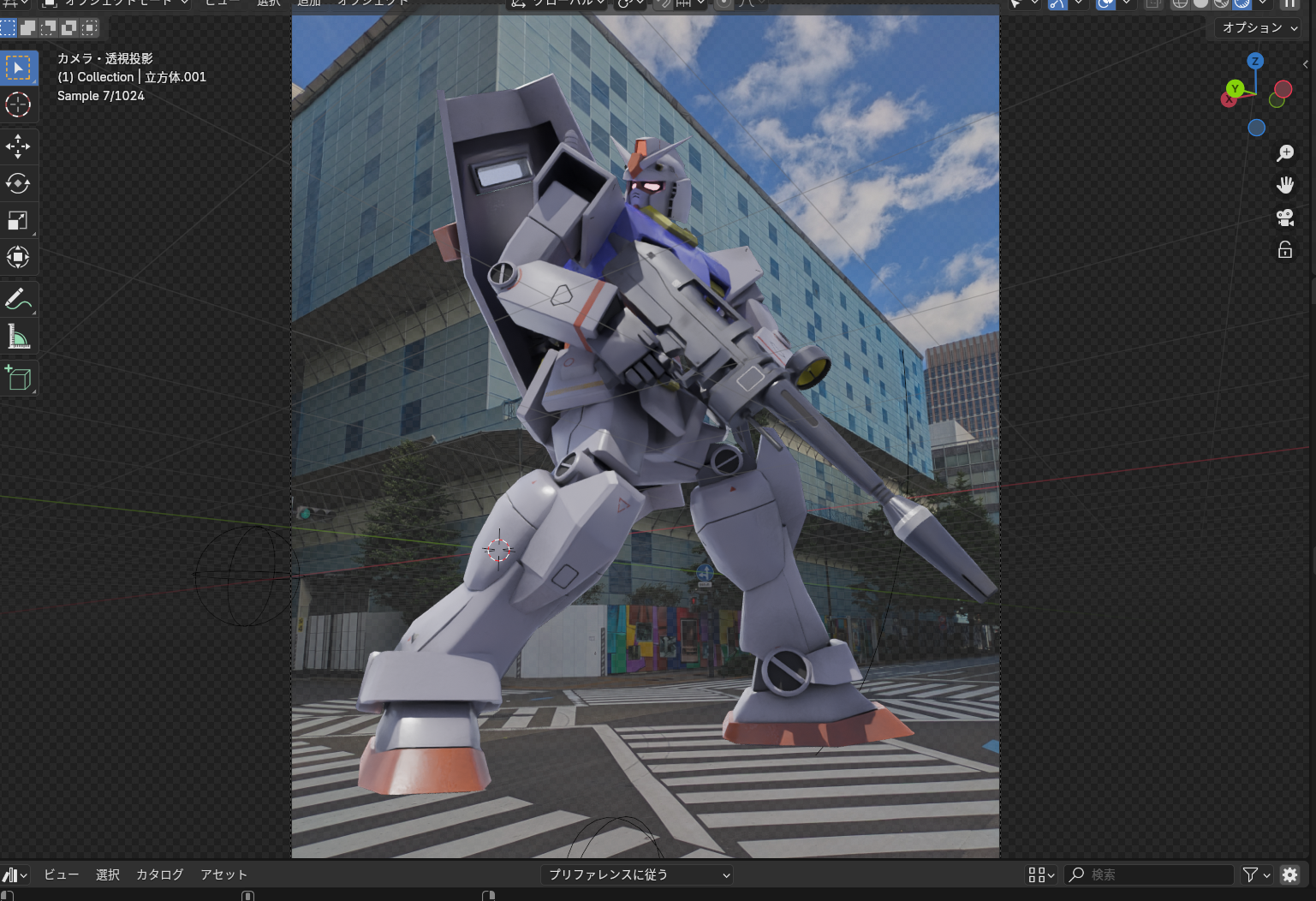
Task: Toggle asset browser settings gear
Action: (x=1290, y=874)
